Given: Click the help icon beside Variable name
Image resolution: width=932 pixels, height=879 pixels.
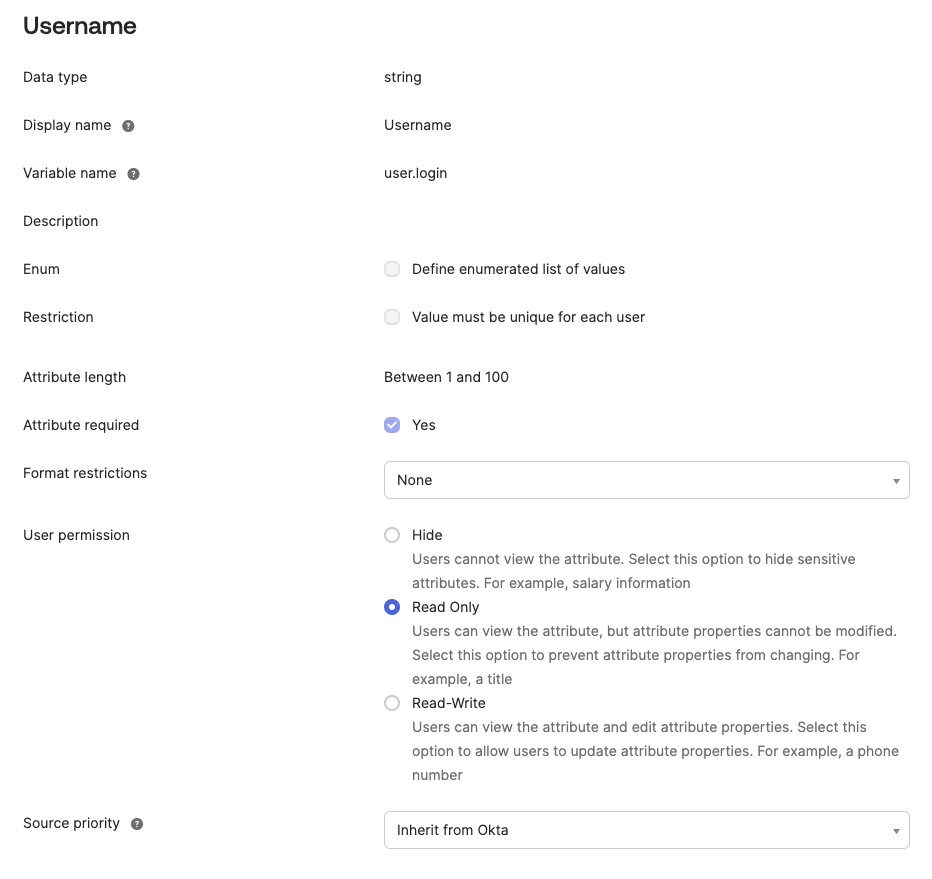Looking at the screenshot, I should (x=133, y=174).
